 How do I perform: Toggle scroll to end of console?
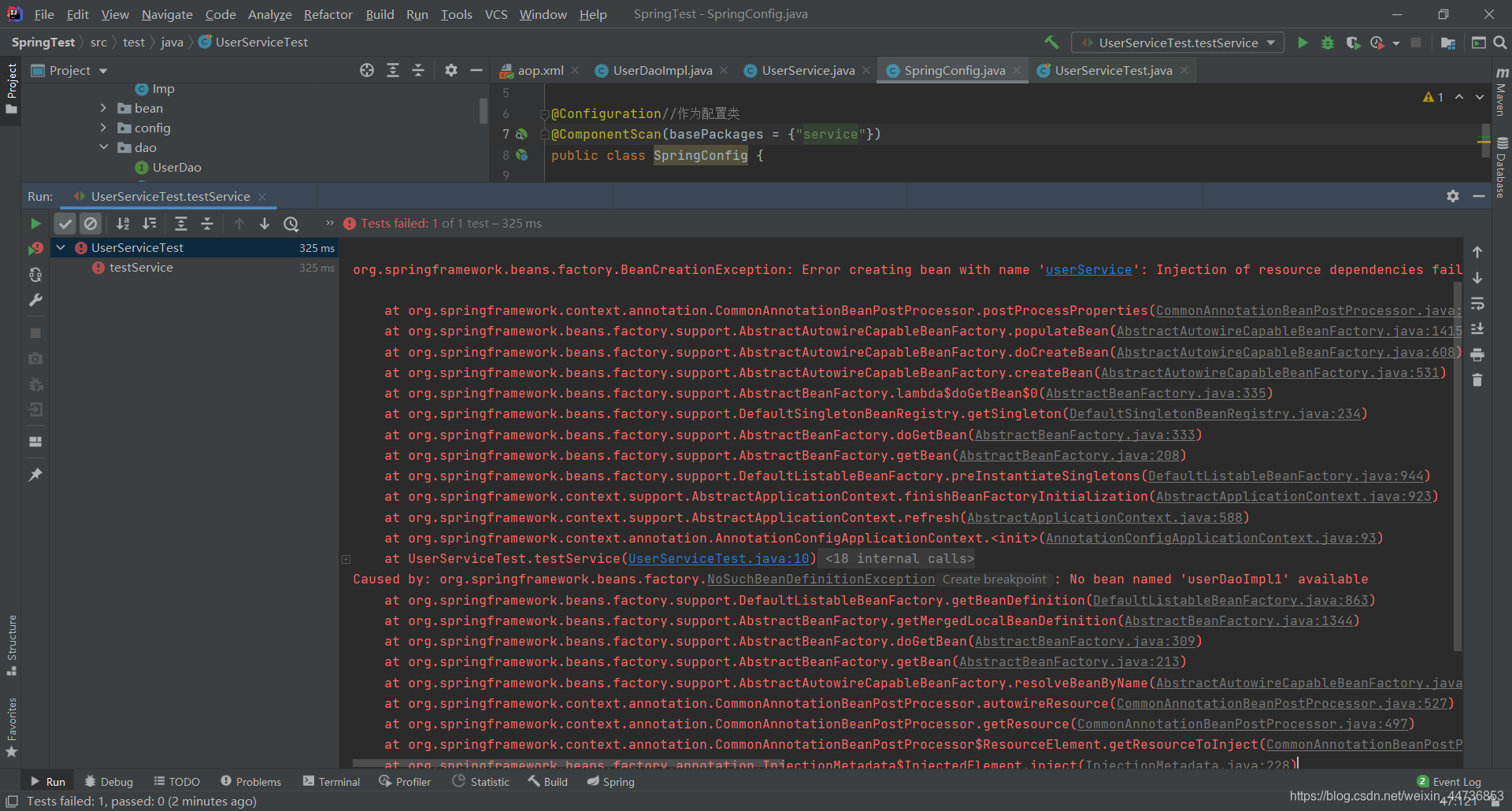coord(1477,328)
